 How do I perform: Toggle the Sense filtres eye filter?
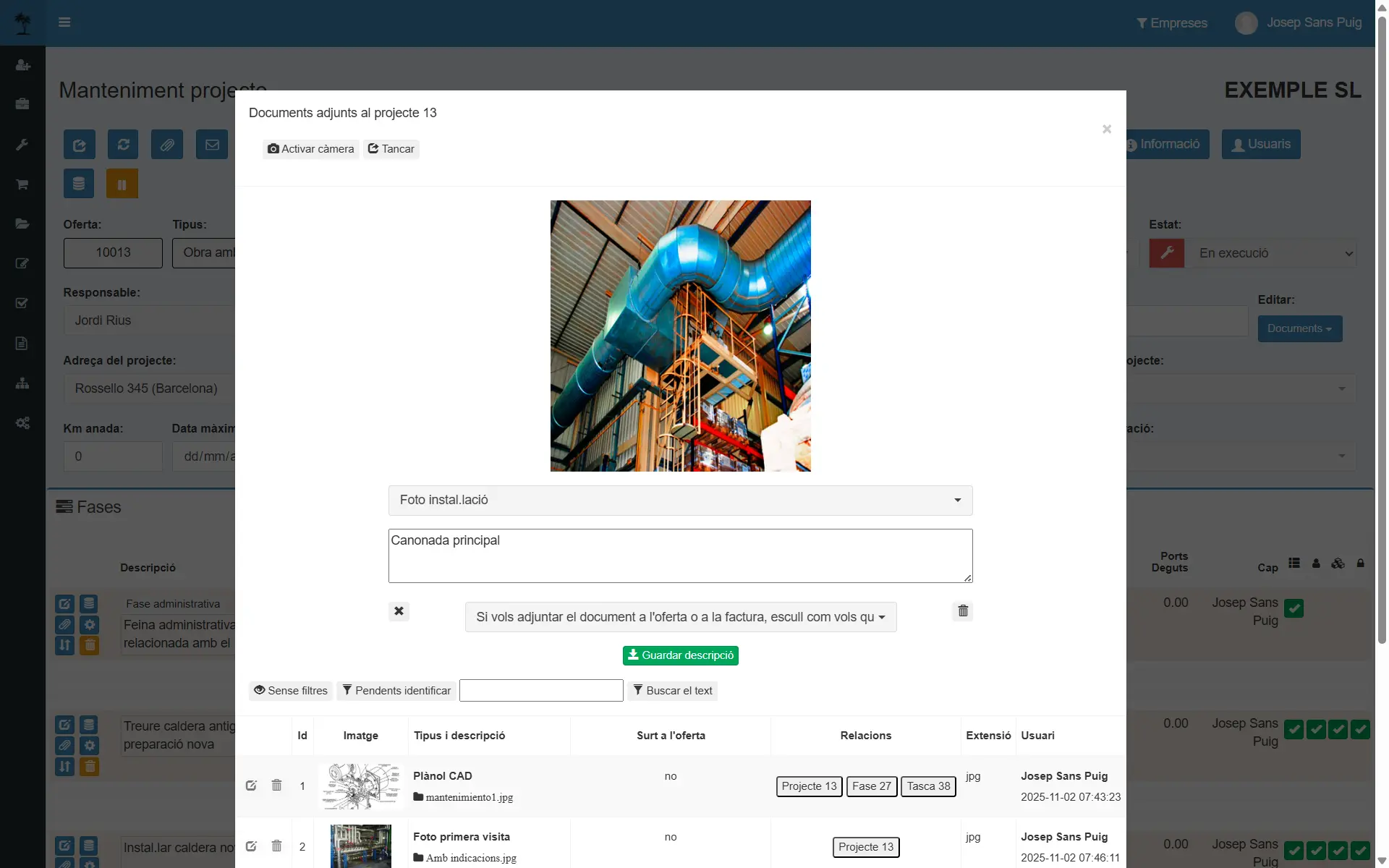tap(291, 691)
